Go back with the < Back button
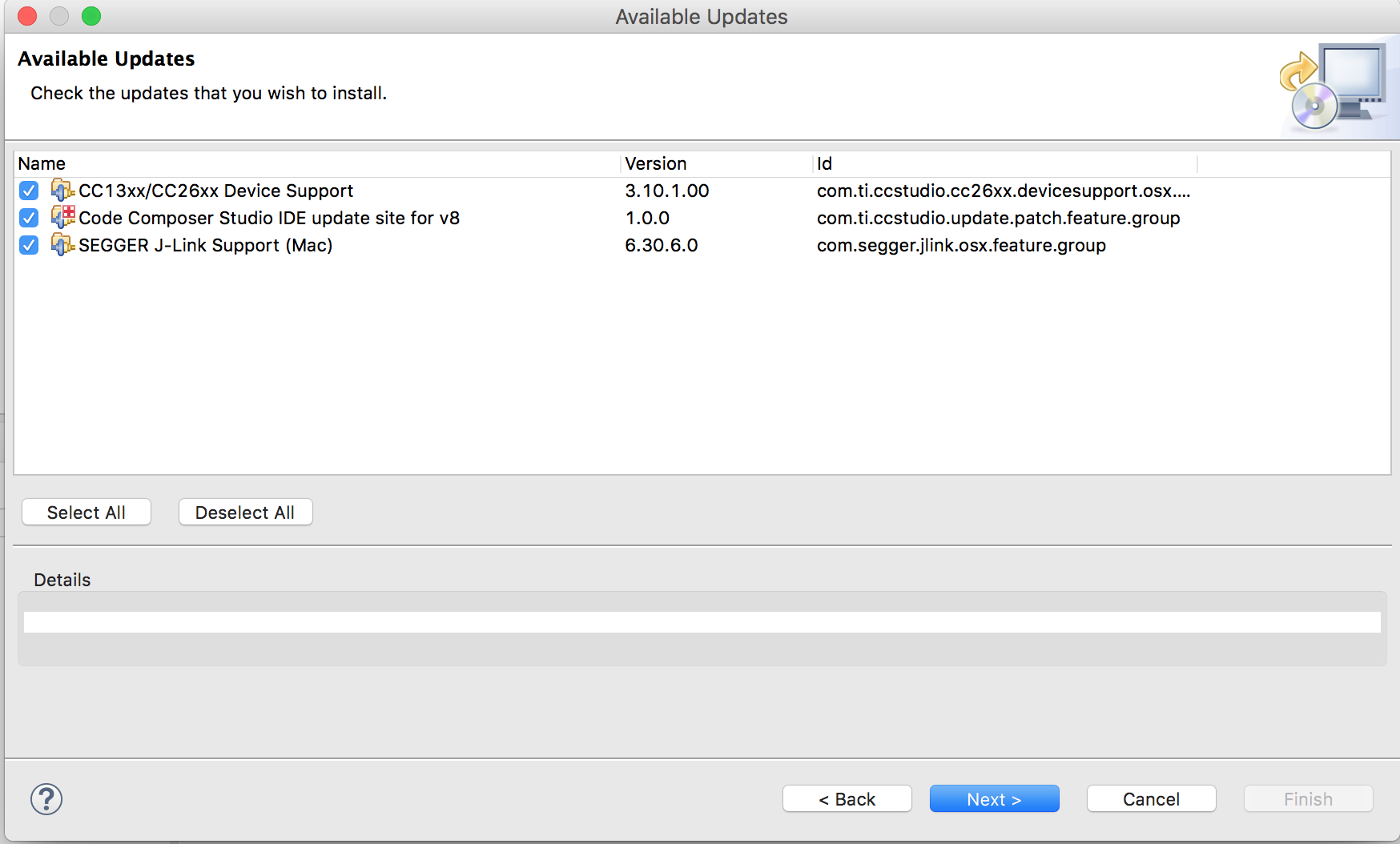The width and height of the screenshot is (1400, 844). pos(847,799)
